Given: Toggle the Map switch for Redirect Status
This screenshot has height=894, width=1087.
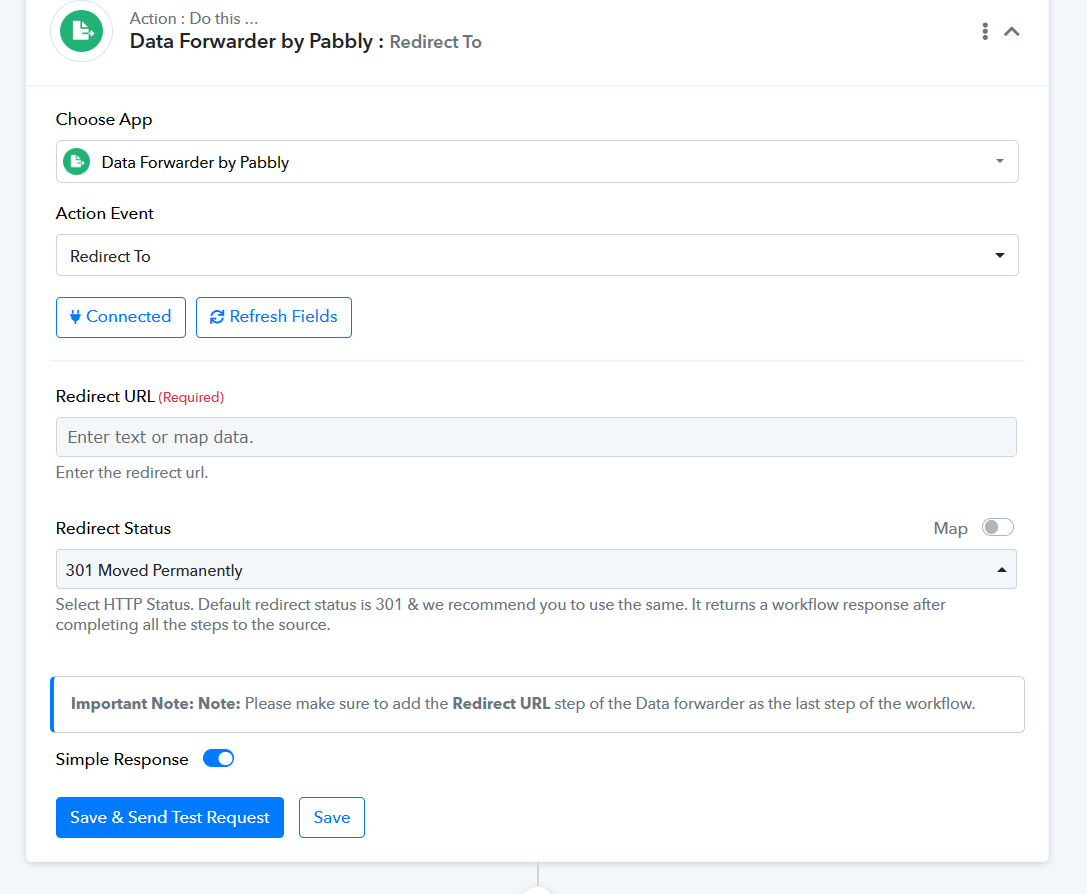Looking at the screenshot, I should (998, 527).
